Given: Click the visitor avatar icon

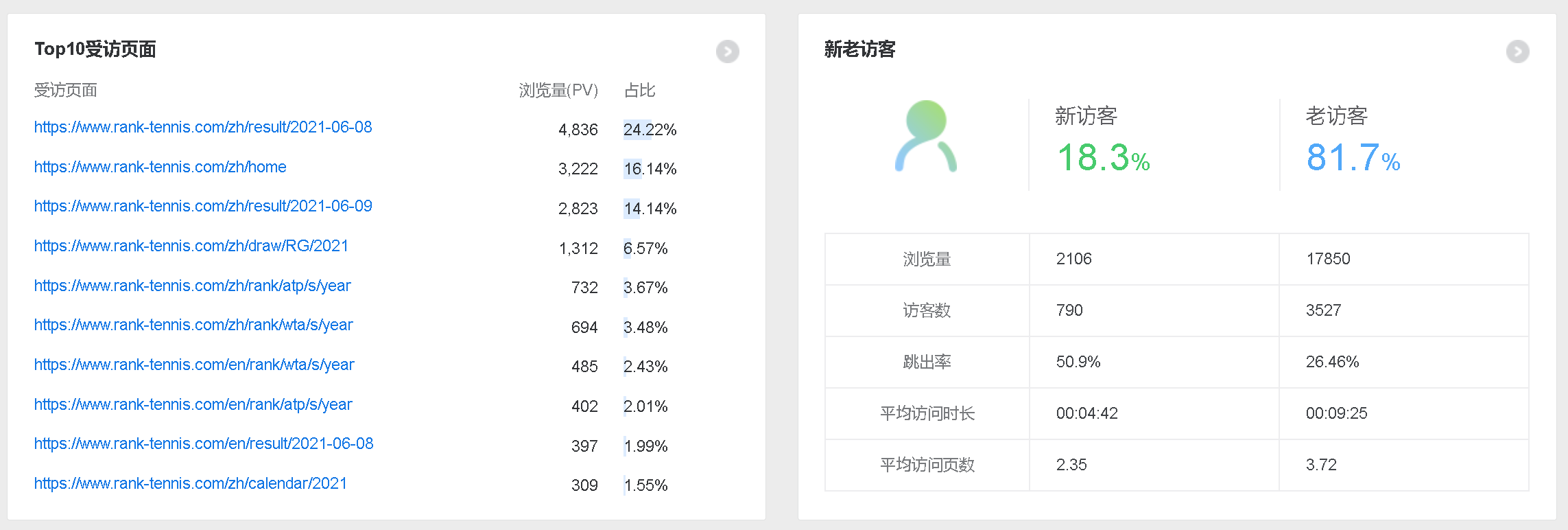Looking at the screenshot, I should pyautogui.click(x=925, y=137).
